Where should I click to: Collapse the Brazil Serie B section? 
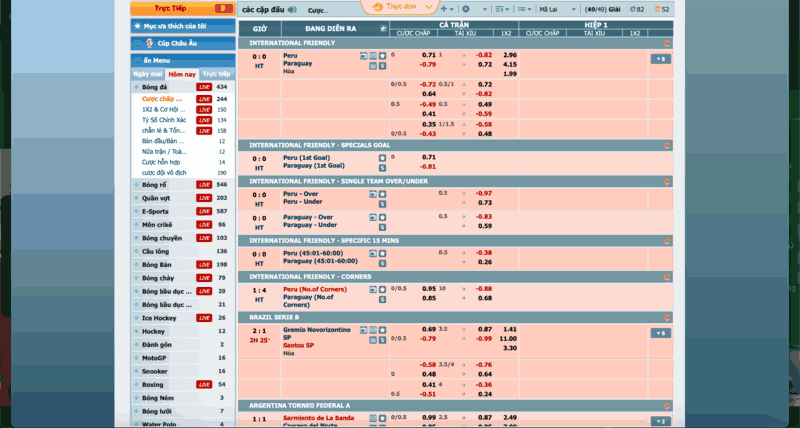coord(667,316)
